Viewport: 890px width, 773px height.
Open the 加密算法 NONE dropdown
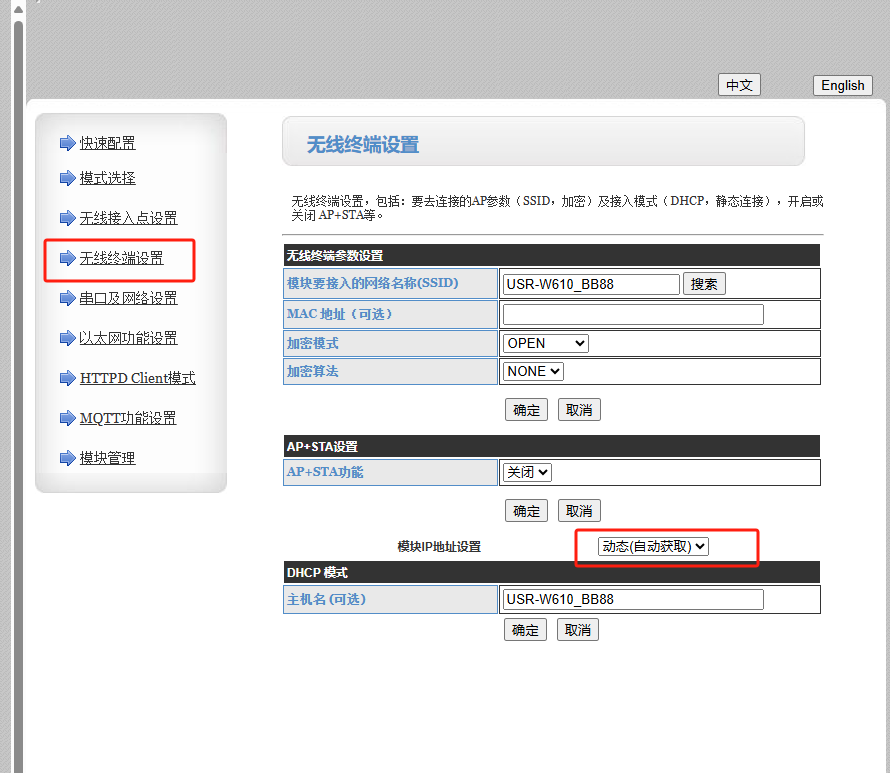[x=533, y=371]
